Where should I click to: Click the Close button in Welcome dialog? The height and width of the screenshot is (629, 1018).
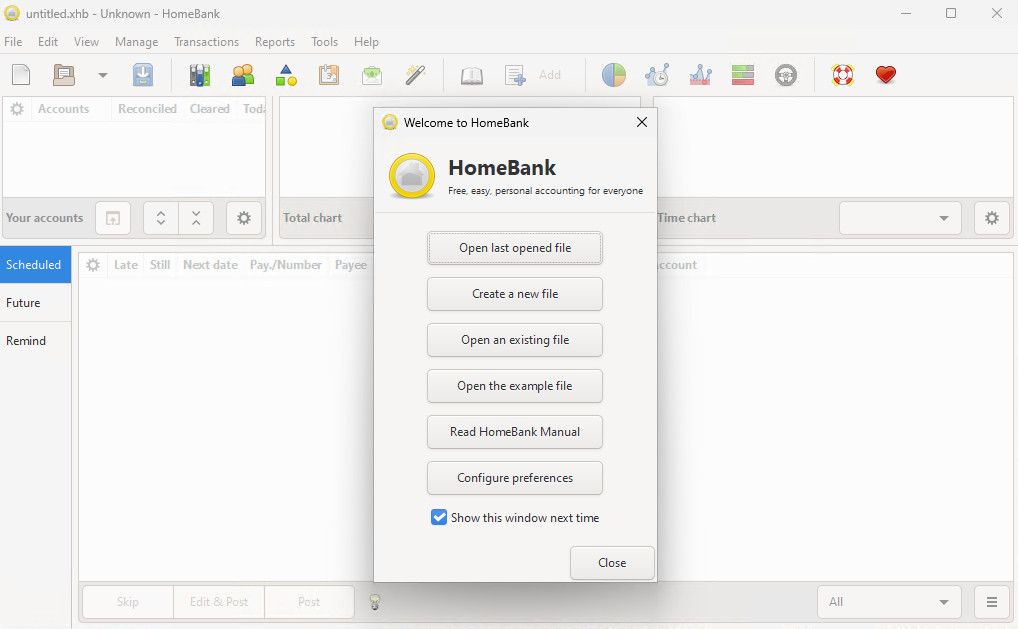(x=612, y=563)
